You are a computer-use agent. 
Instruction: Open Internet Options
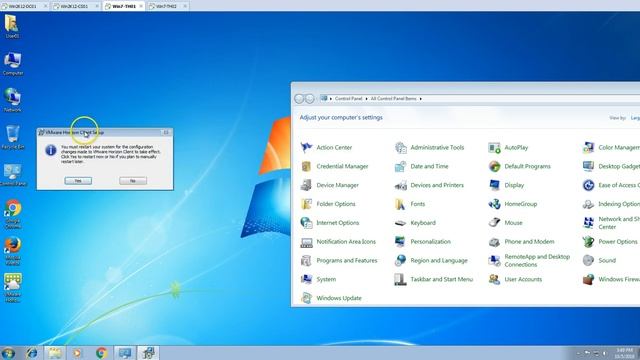[330, 222]
